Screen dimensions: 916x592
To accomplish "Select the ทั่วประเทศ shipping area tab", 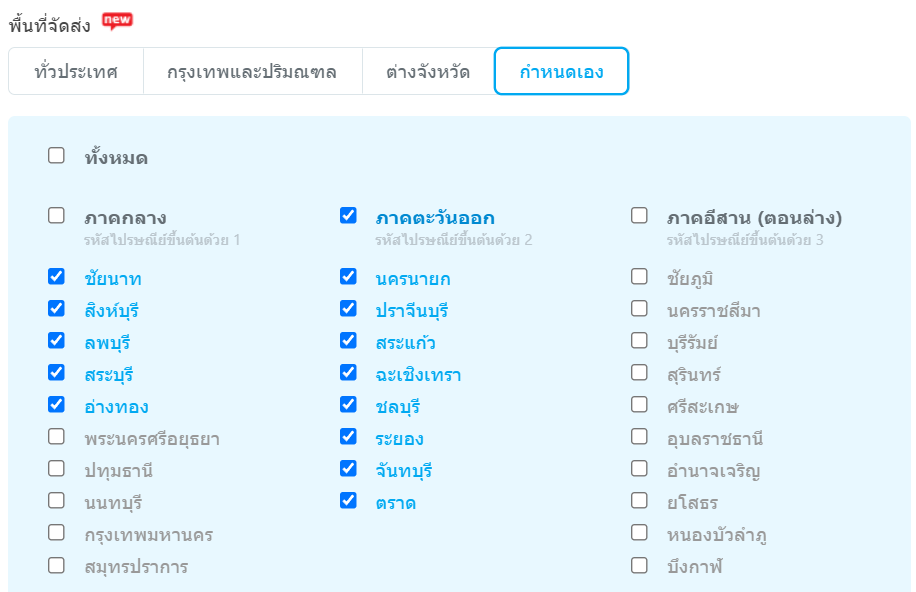I will pos(76,71).
